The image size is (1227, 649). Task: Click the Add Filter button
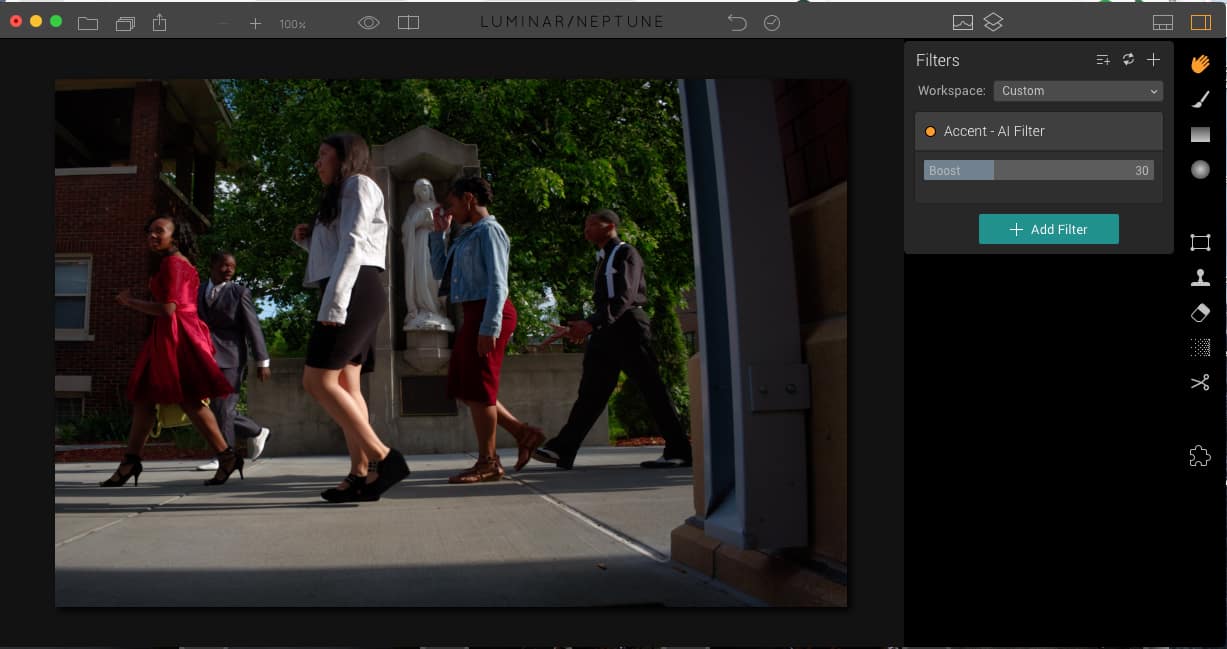1048,229
